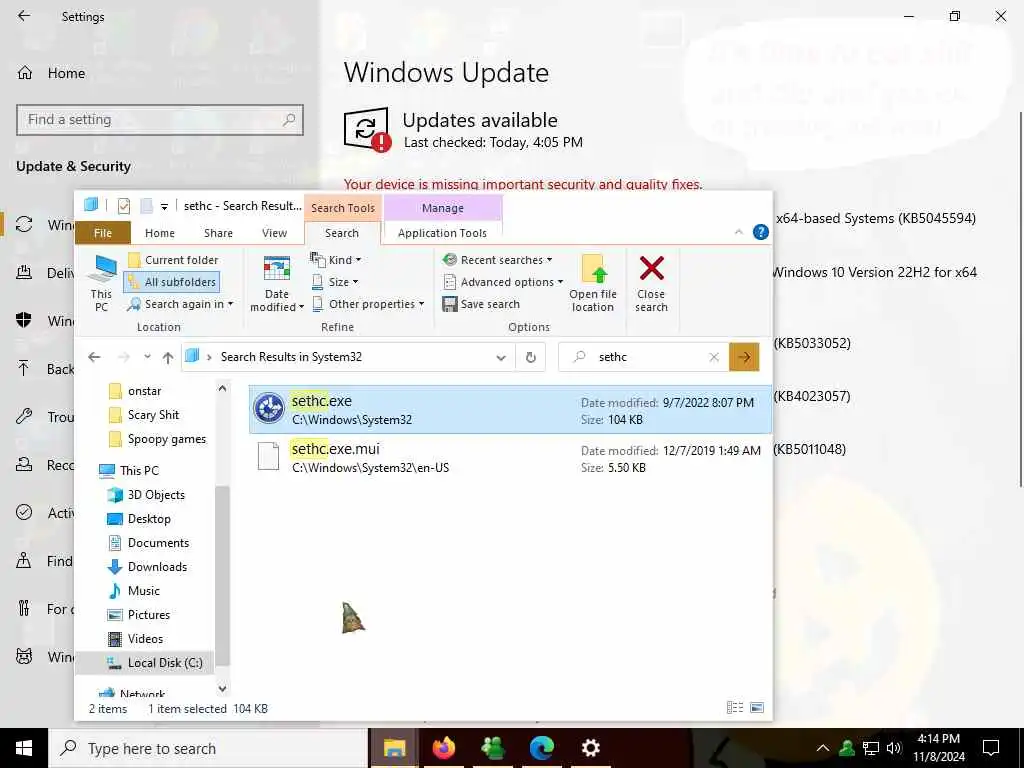Click red X Close search icon
Image resolution: width=1024 pixels, height=768 pixels.
coord(652,268)
